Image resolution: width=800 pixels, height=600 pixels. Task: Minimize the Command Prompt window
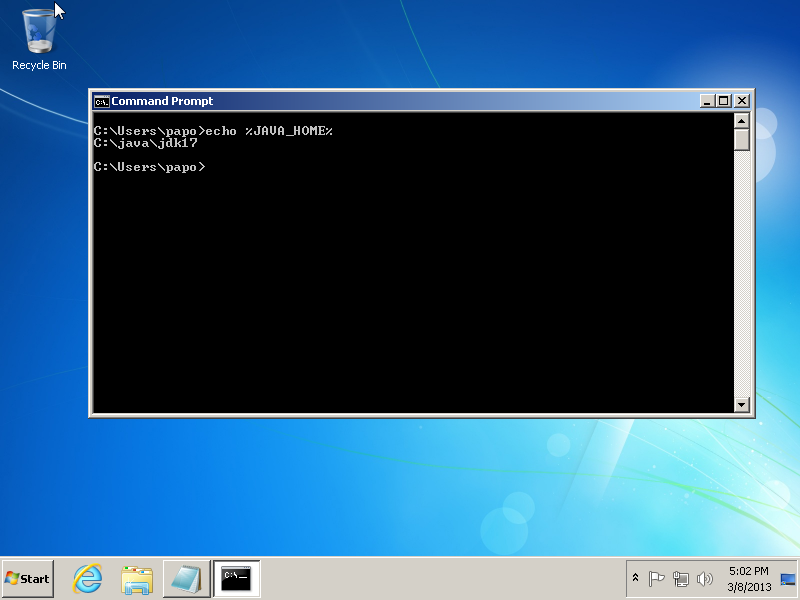click(707, 101)
